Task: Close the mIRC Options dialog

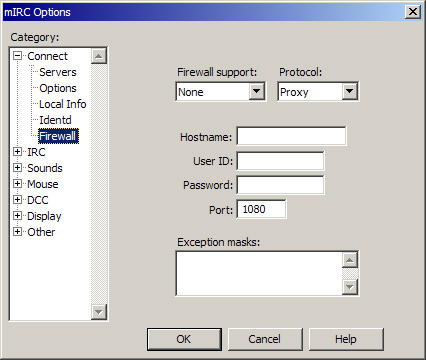Action: (x=413, y=12)
